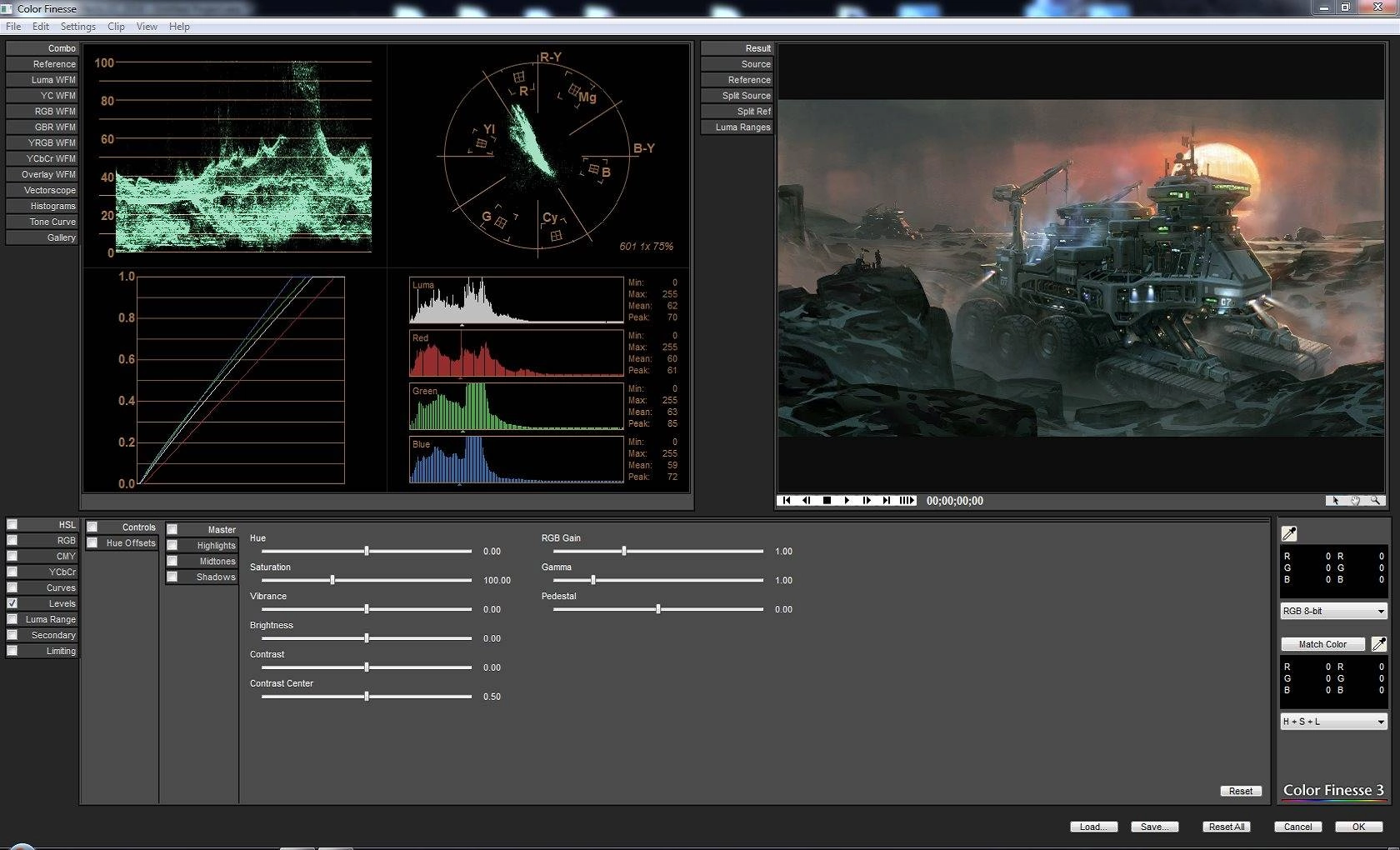Toggle the YCbCr checkbox
This screenshot has height=850, width=1400.
[x=12, y=572]
